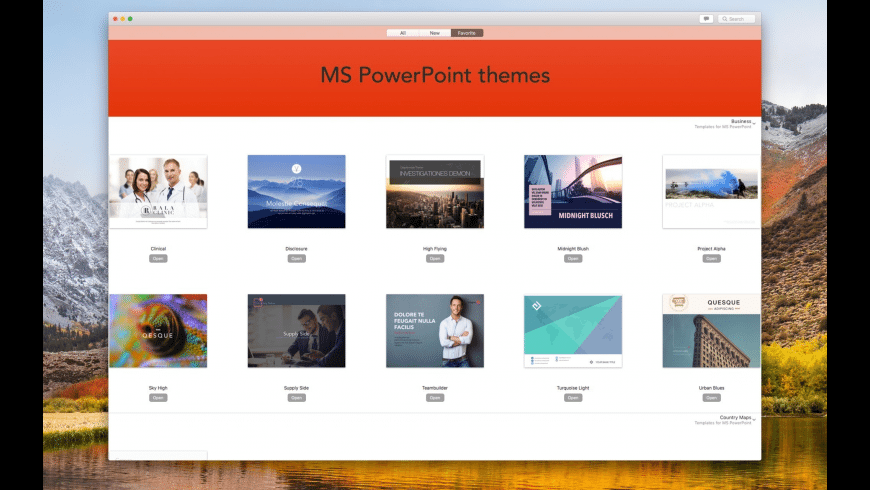The width and height of the screenshot is (870, 490).
Task: Click the "Sky High" theme name label
Action: point(158,388)
